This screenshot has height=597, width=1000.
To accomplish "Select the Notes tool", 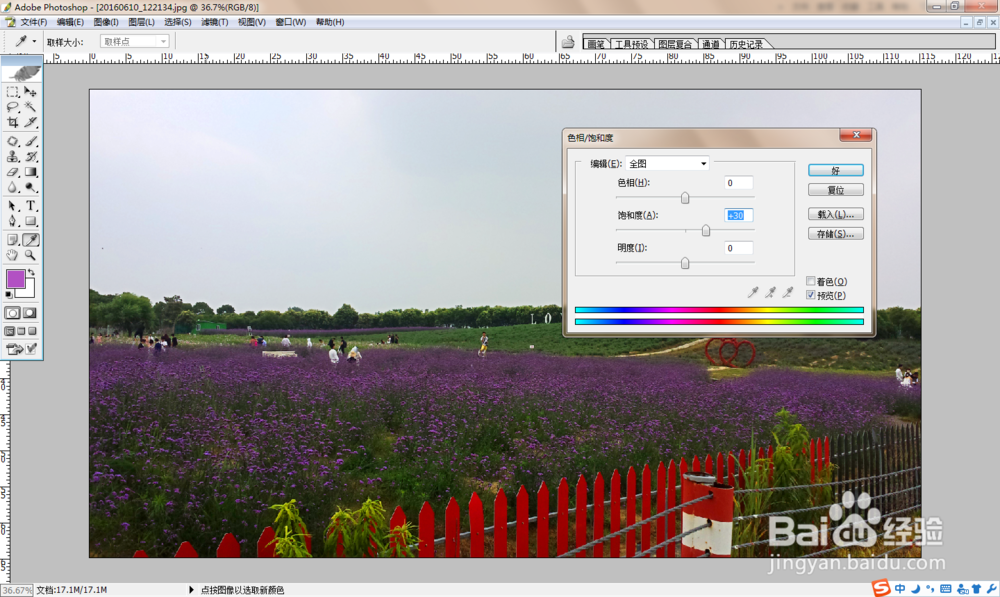I will pos(13,240).
